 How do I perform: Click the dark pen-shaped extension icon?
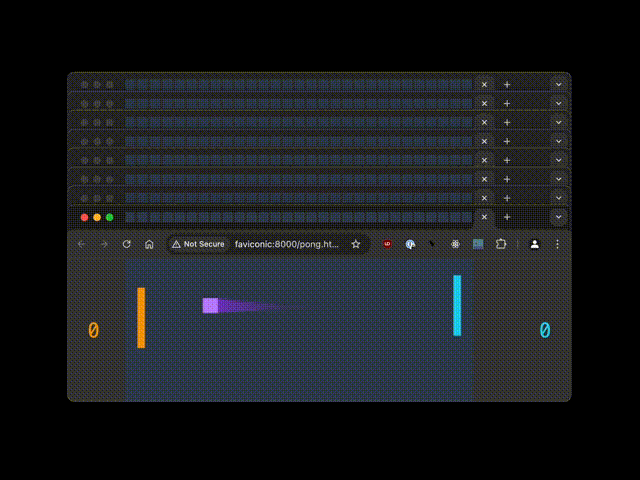(x=432, y=244)
